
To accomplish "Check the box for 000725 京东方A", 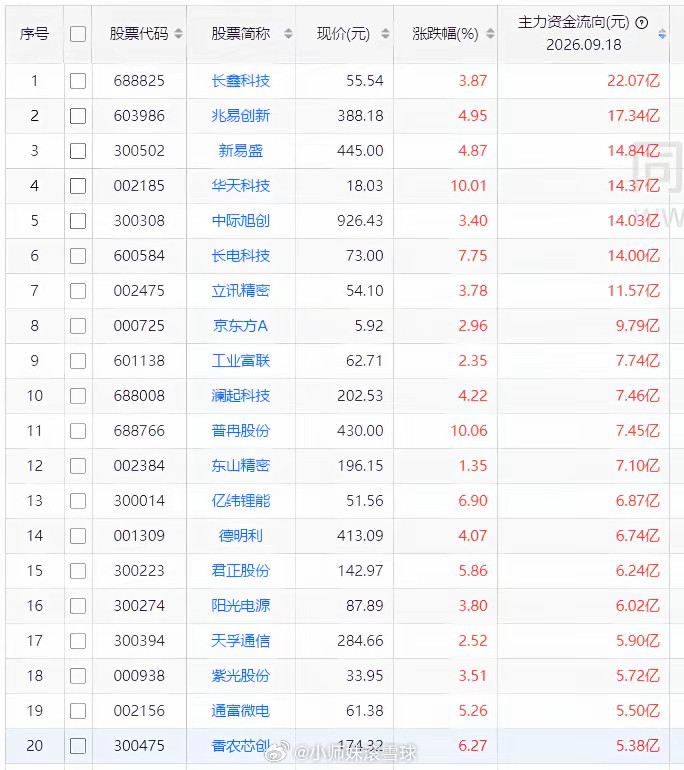I will tap(78, 326).
